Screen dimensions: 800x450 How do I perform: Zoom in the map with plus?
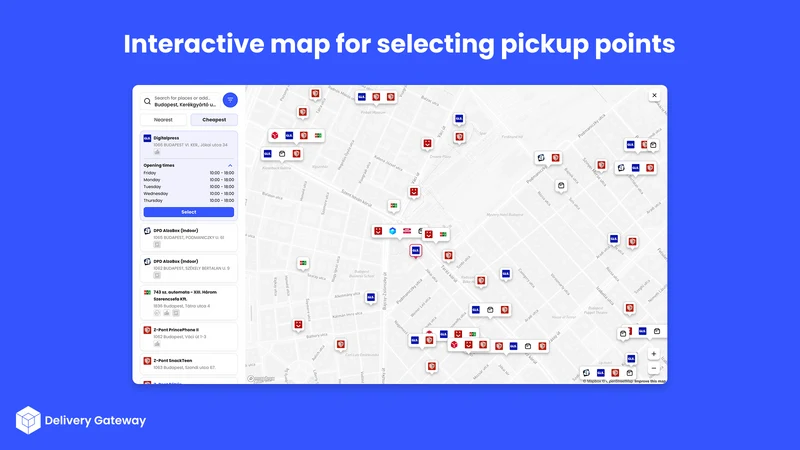point(654,354)
